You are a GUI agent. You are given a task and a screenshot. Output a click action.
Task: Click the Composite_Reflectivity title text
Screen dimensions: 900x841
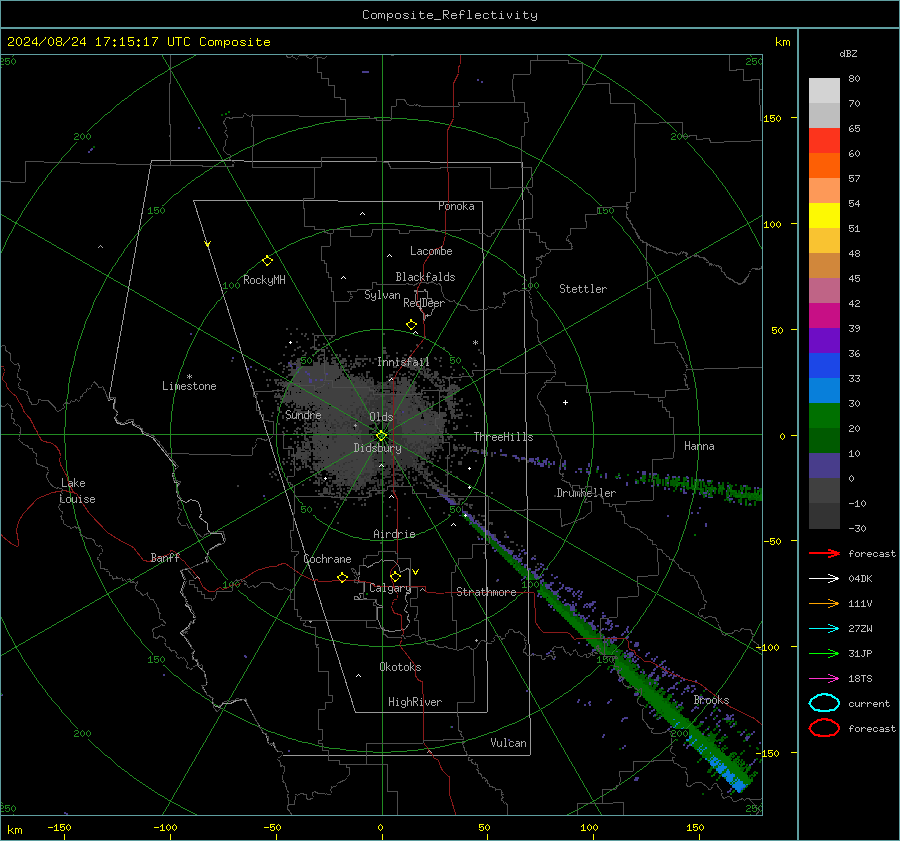(x=449, y=15)
